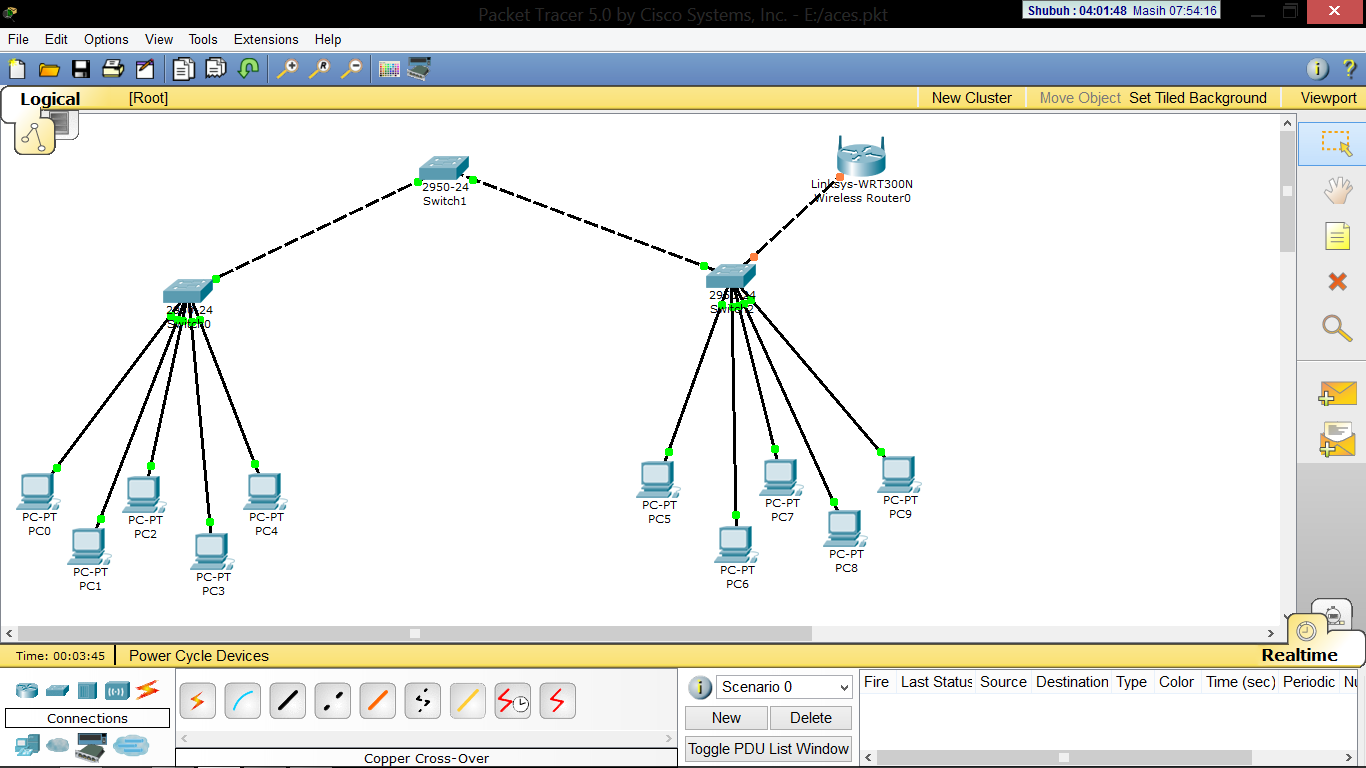
Task: Open the Edit menu
Action: coord(56,39)
